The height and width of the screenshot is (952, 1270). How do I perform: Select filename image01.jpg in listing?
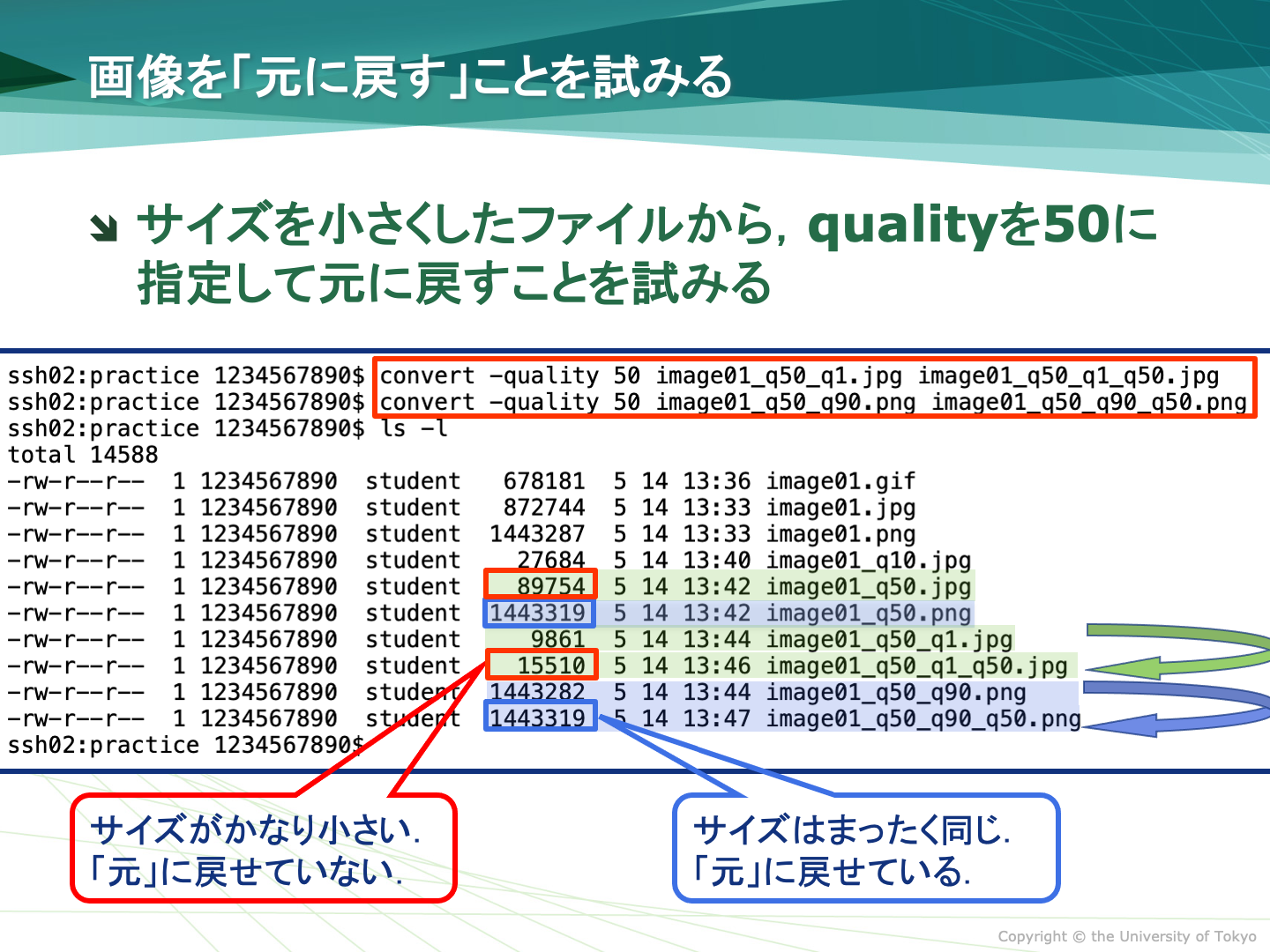tap(840, 508)
